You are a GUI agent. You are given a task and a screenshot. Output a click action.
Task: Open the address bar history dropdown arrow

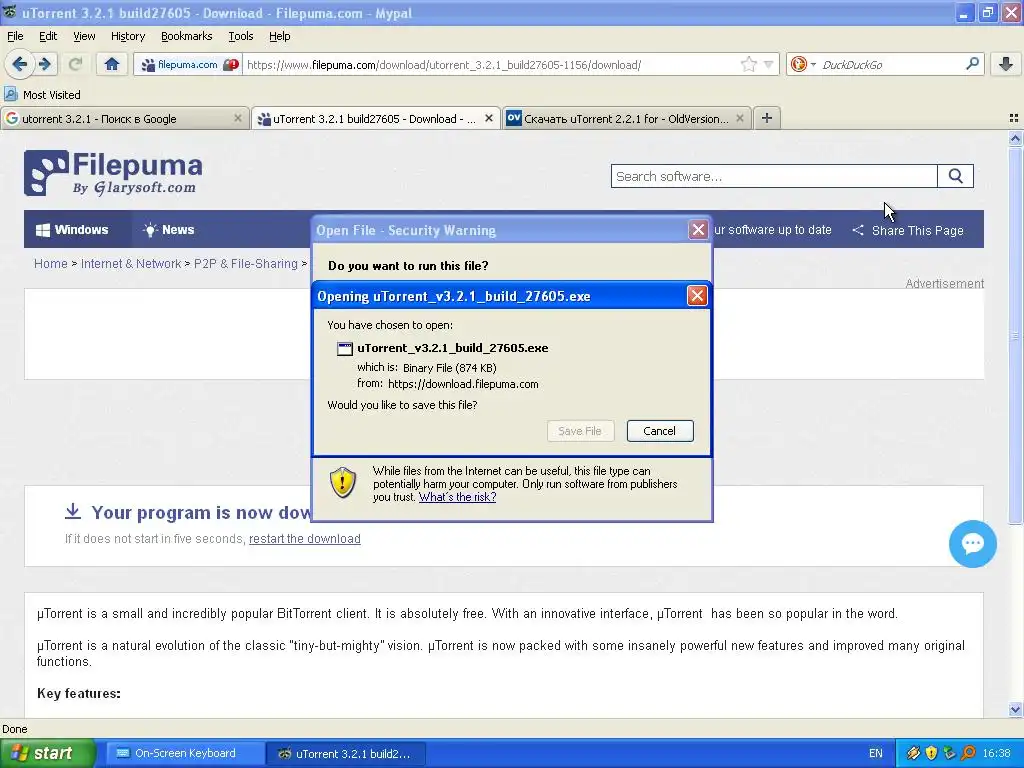[x=769, y=64]
